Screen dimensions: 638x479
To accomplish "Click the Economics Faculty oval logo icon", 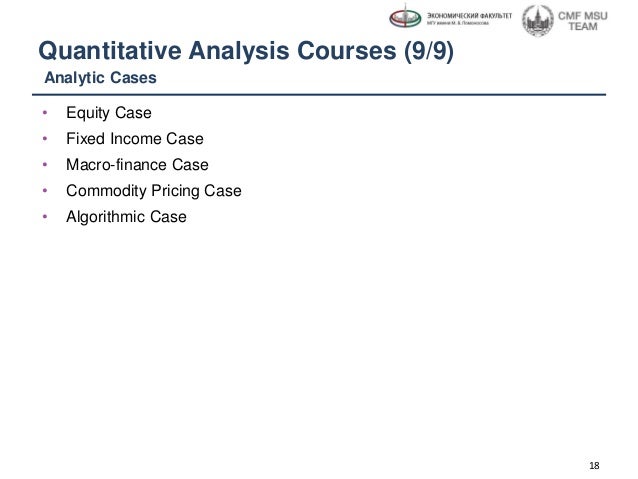I will pyautogui.click(x=405, y=17).
